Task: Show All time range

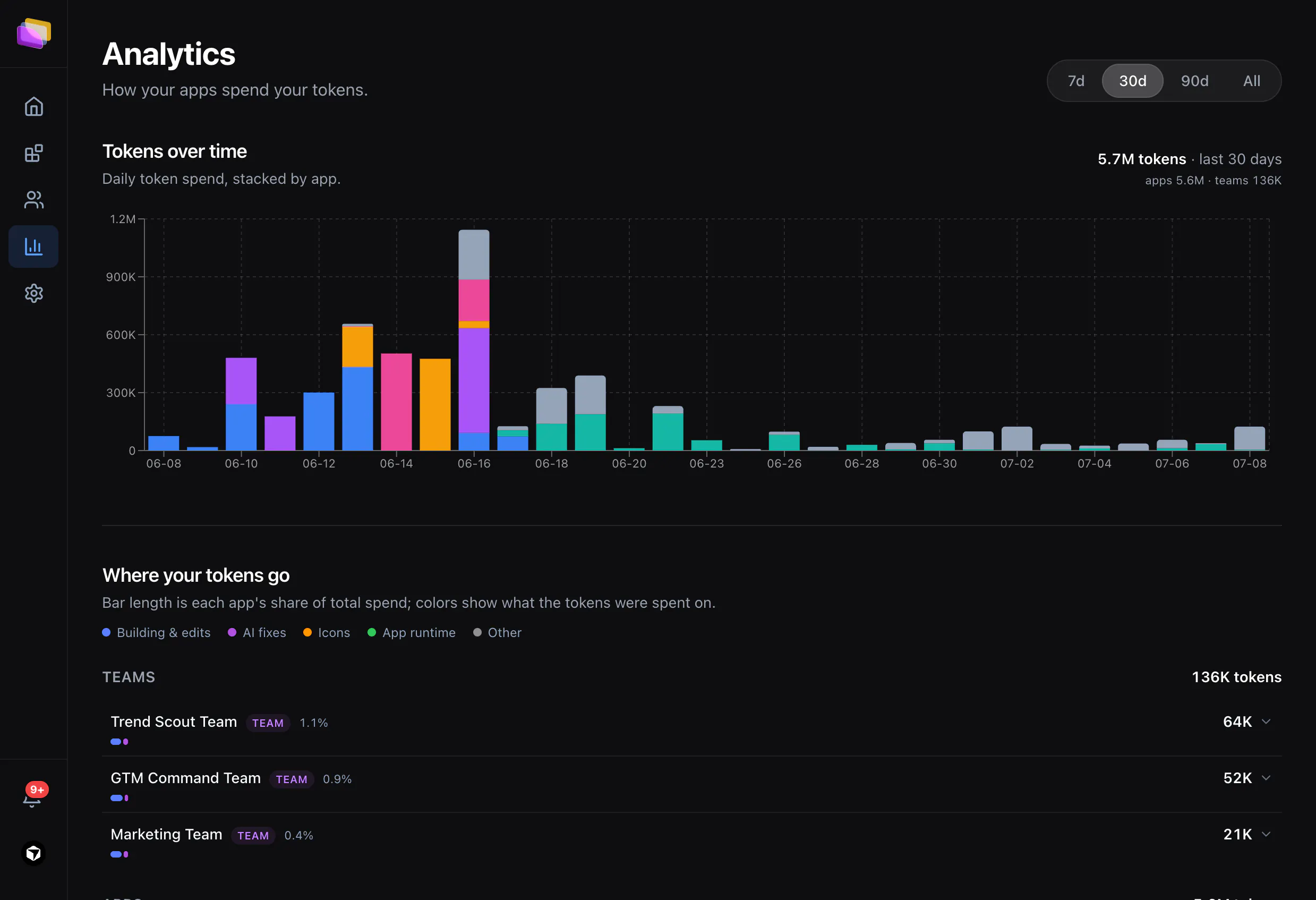Action: tap(1251, 81)
